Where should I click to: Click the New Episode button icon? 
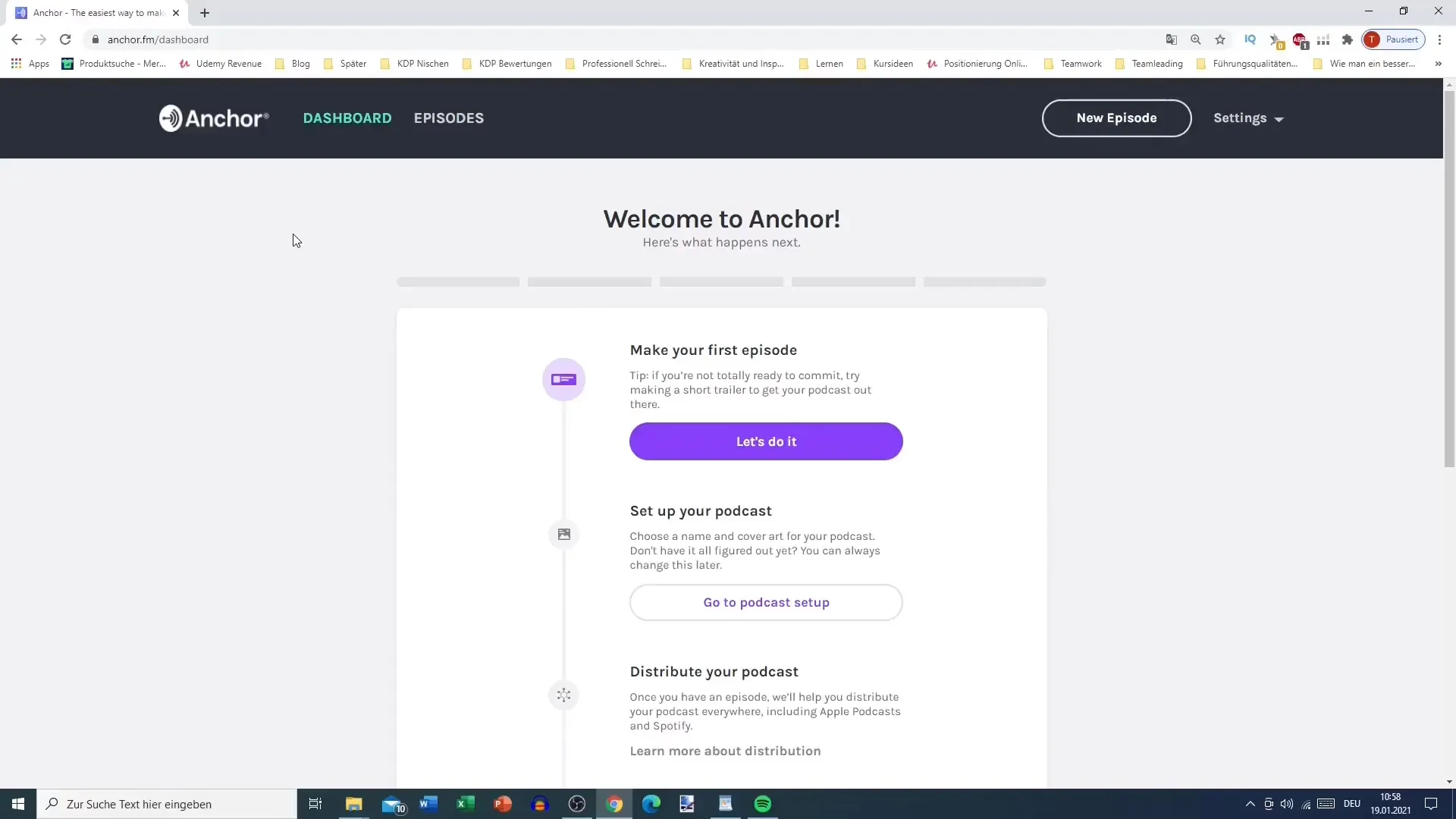[1116, 118]
